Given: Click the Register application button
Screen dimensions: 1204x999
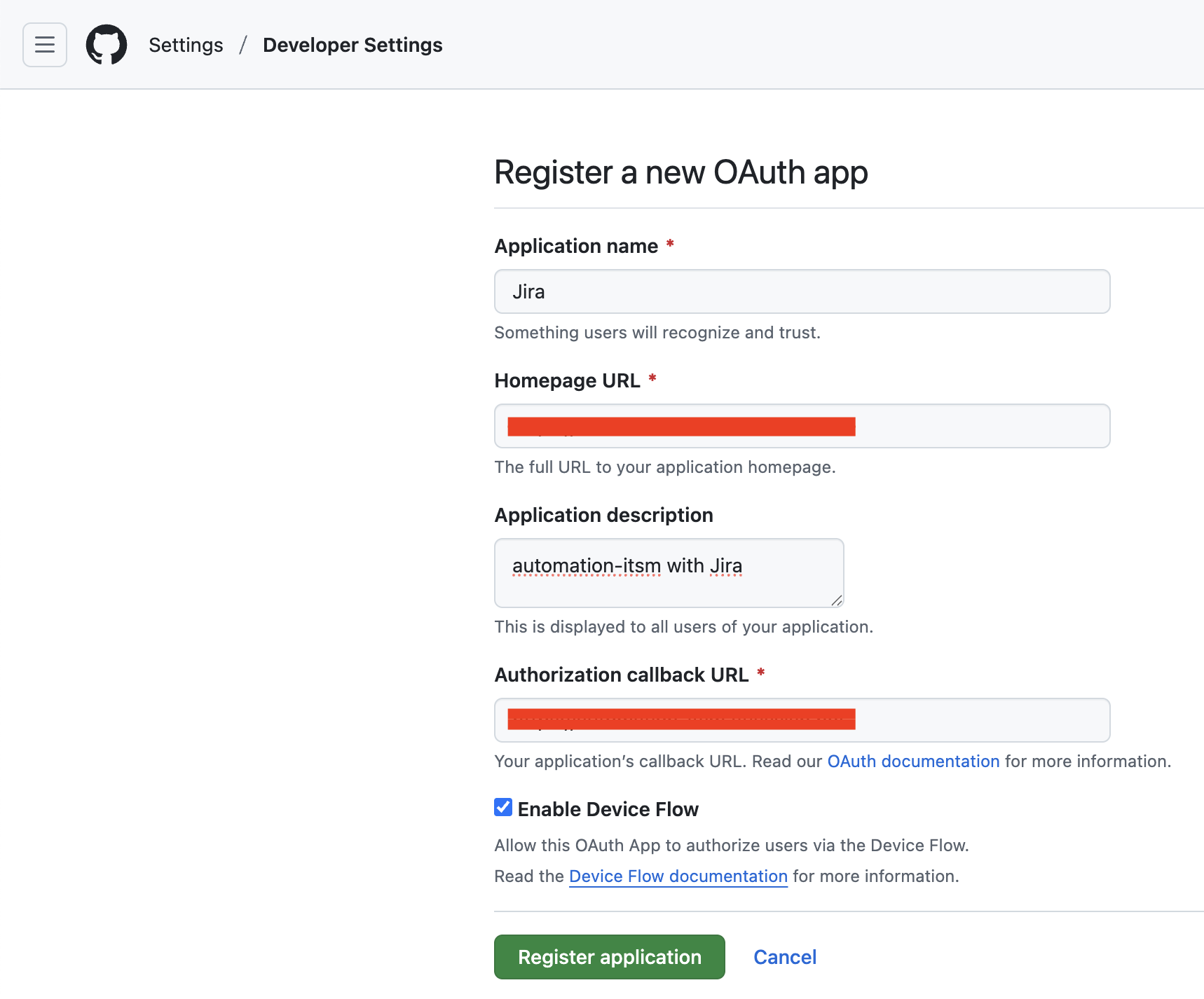Looking at the screenshot, I should 610,957.
